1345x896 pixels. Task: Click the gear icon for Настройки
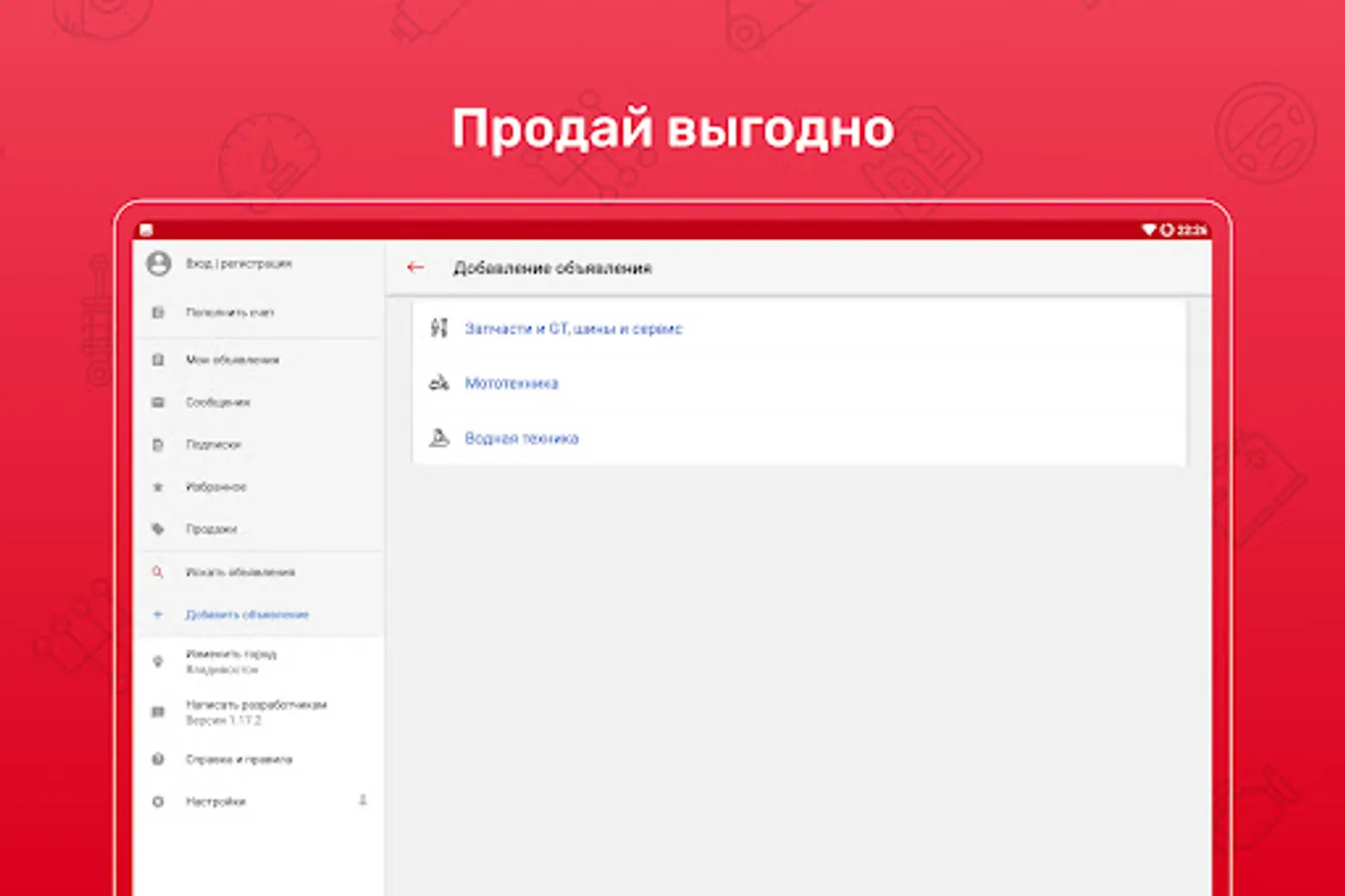tap(157, 801)
